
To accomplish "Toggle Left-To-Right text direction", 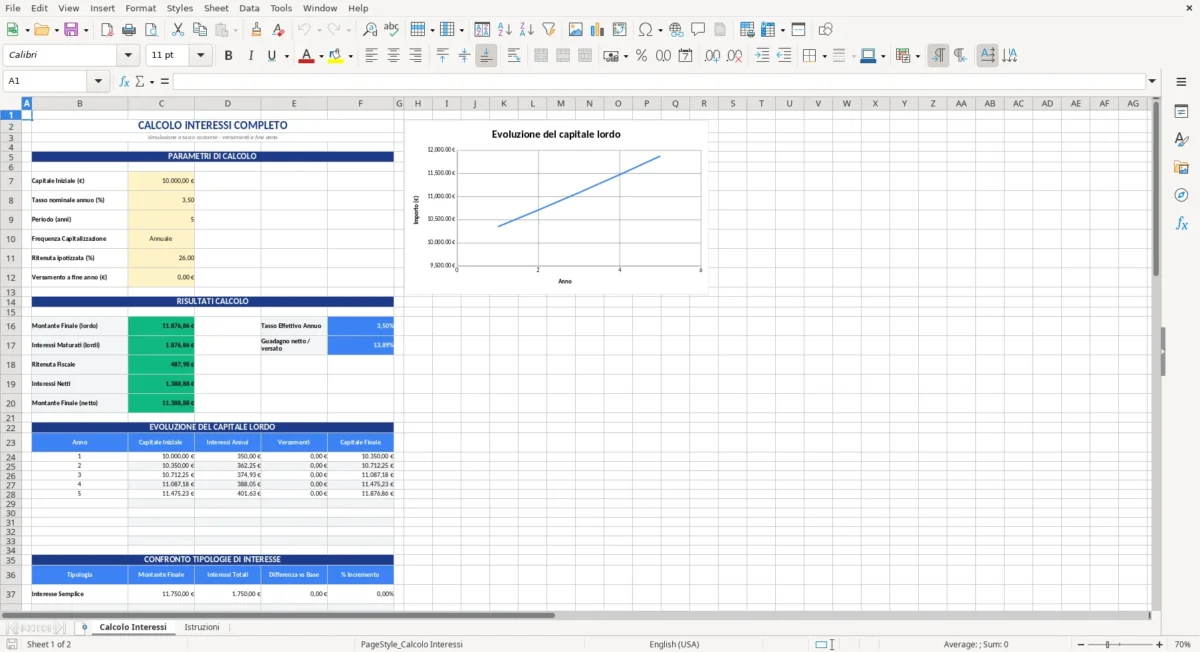I will 938,56.
